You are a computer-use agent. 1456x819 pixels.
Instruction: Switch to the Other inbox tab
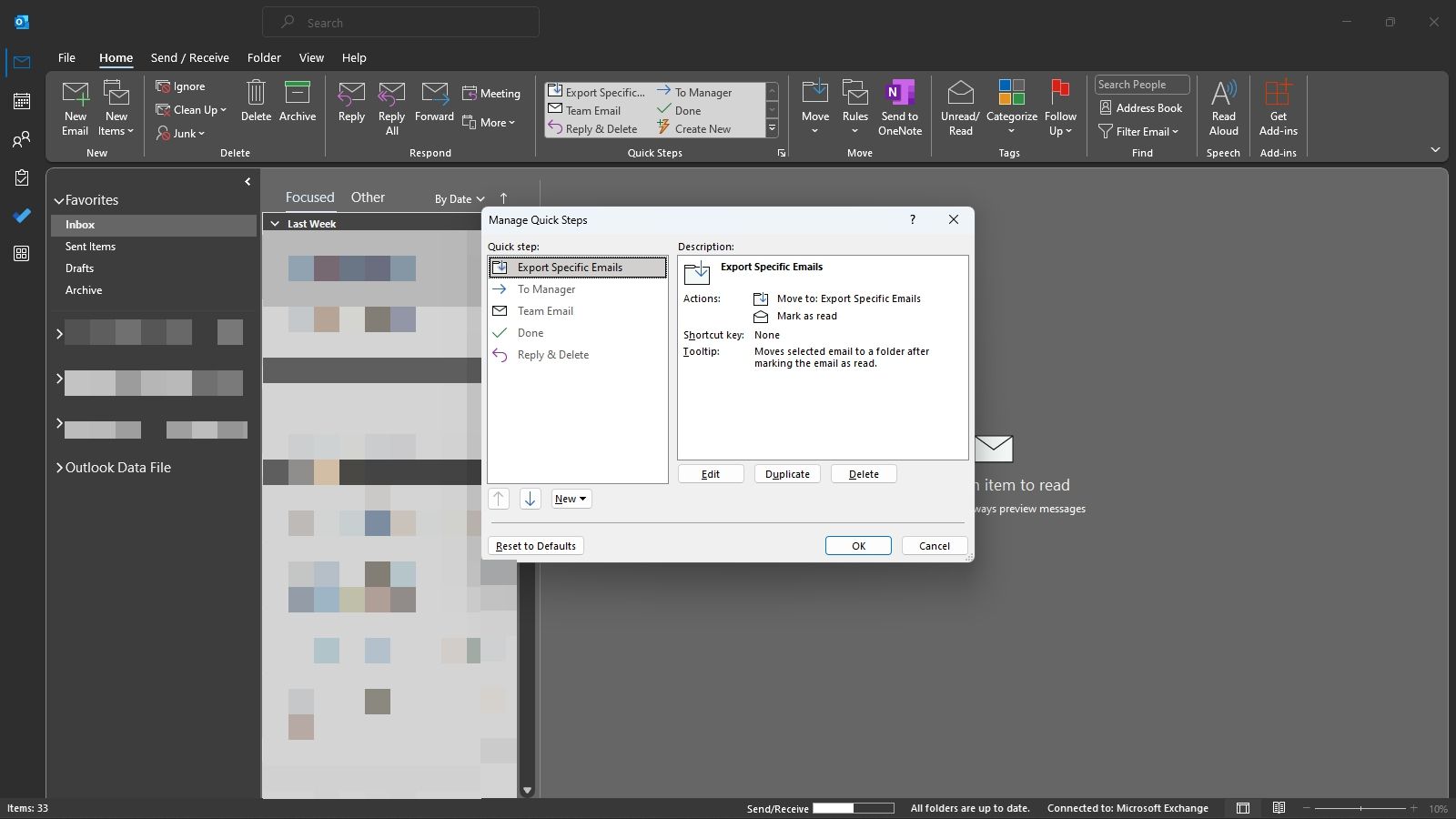368,197
